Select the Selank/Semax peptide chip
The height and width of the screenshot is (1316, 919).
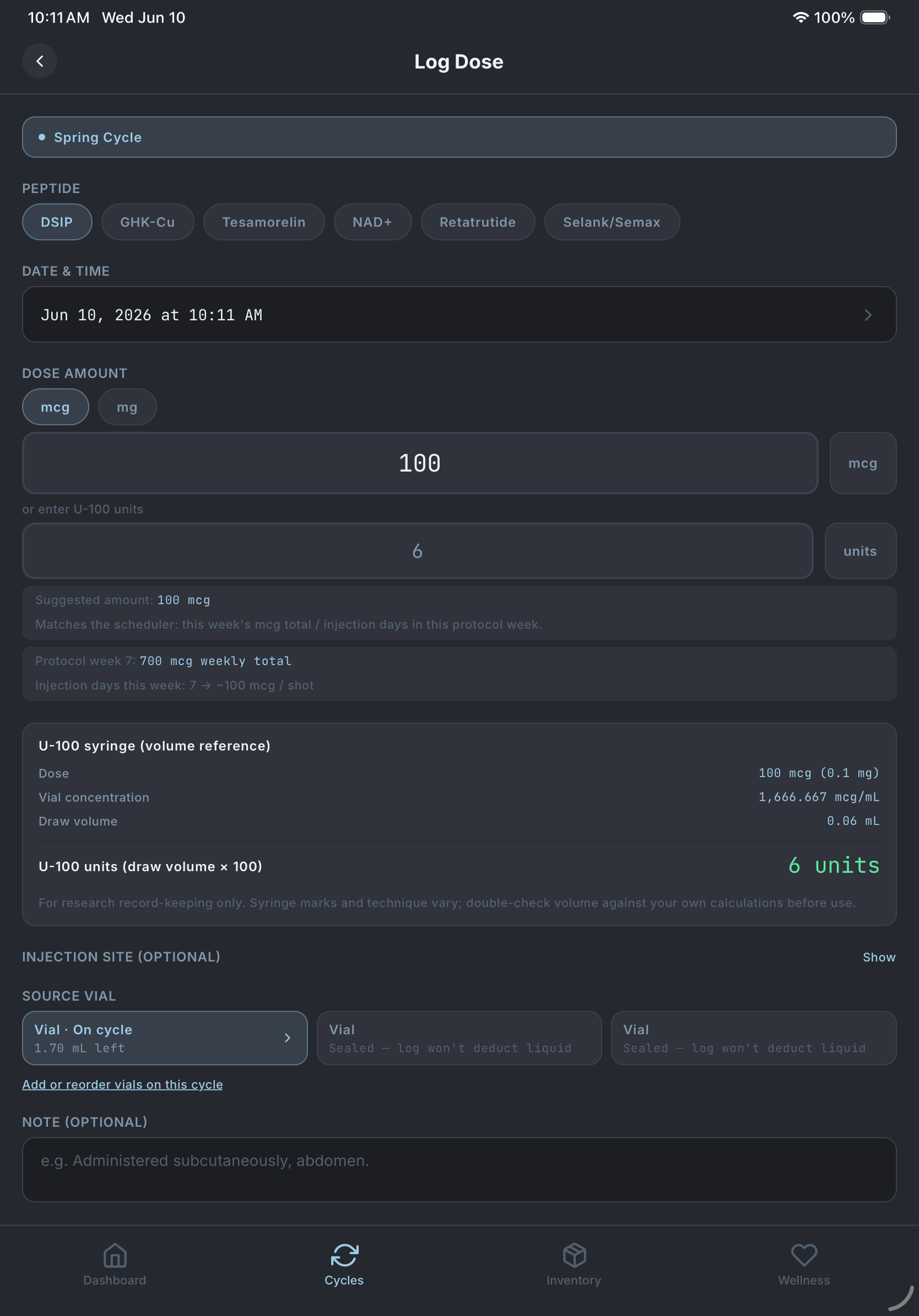click(x=612, y=222)
